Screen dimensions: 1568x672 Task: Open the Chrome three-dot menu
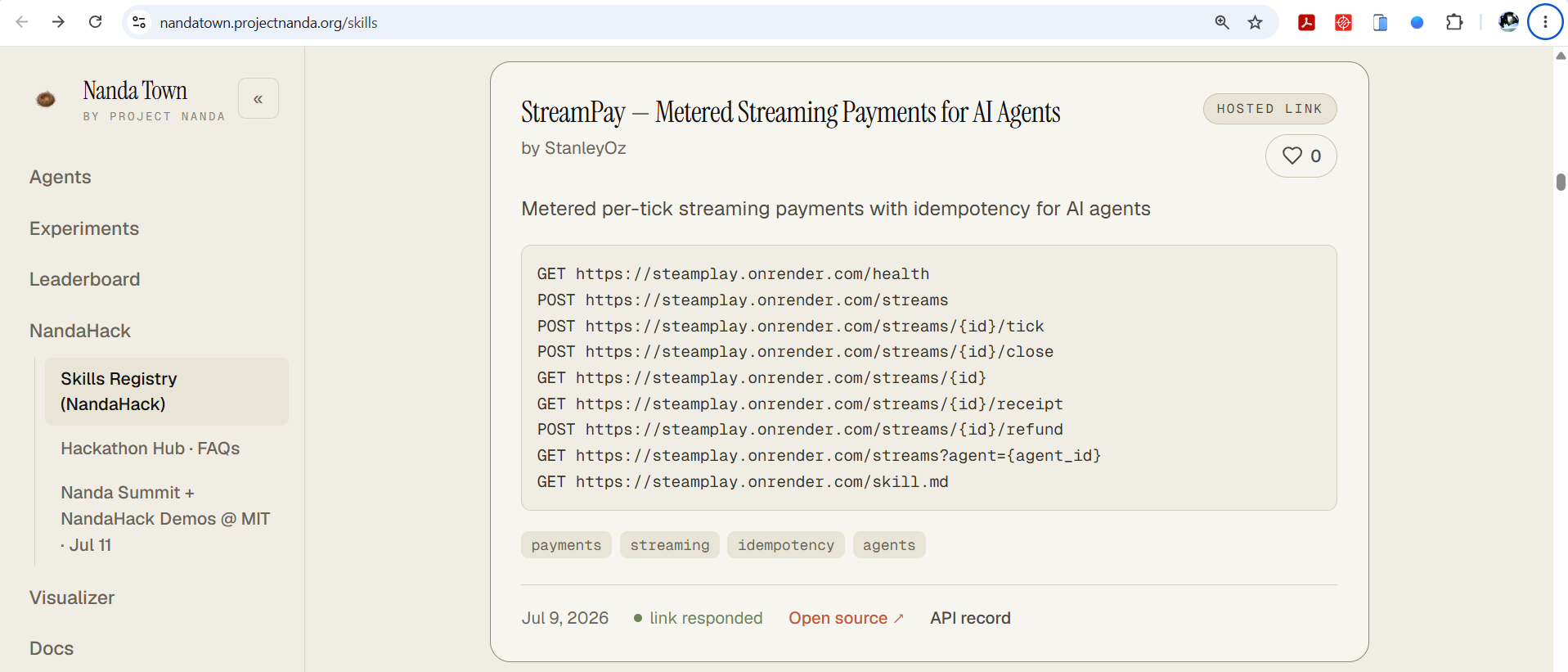pos(1545,22)
